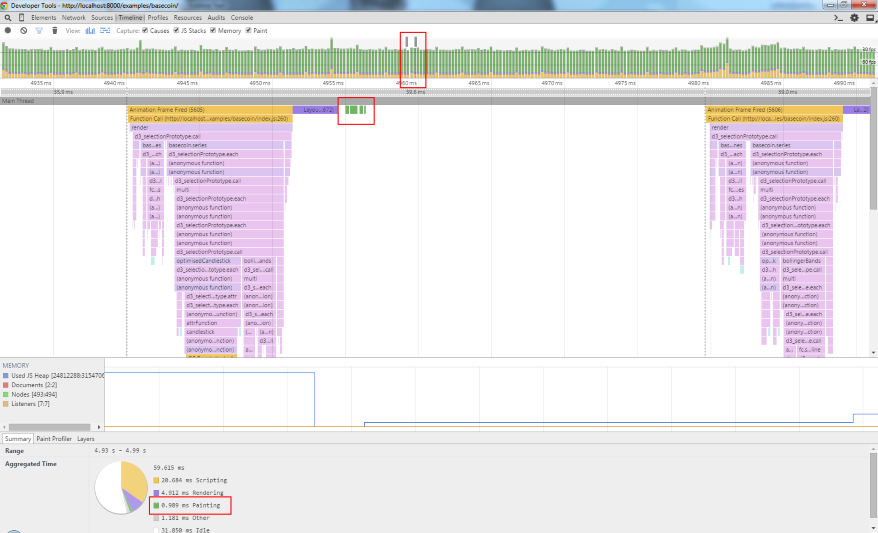Switch to flame chart view icon
The image size is (878, 533).
[104, 31]
